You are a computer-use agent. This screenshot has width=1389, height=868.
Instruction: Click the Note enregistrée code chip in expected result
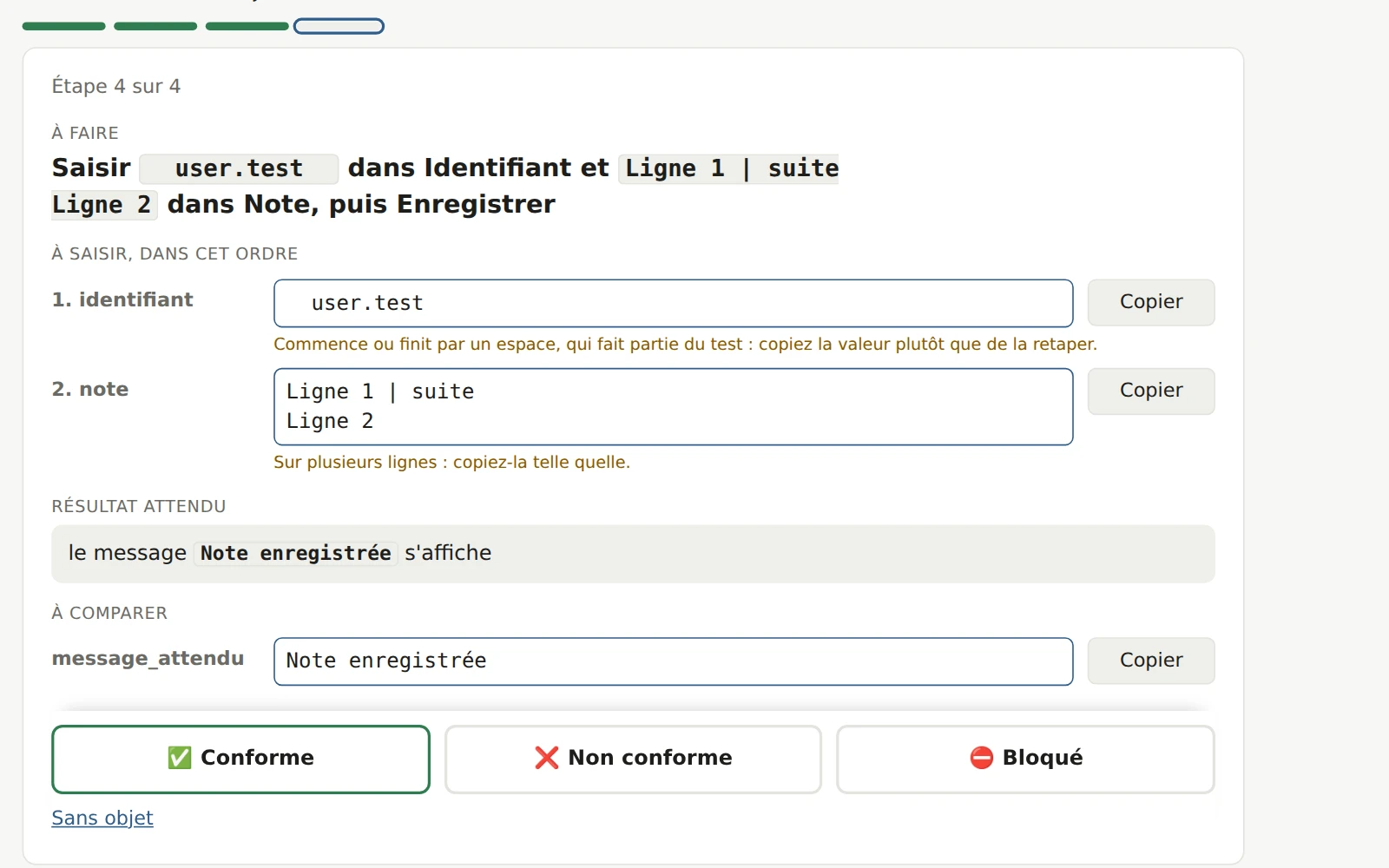coord(295,554)
